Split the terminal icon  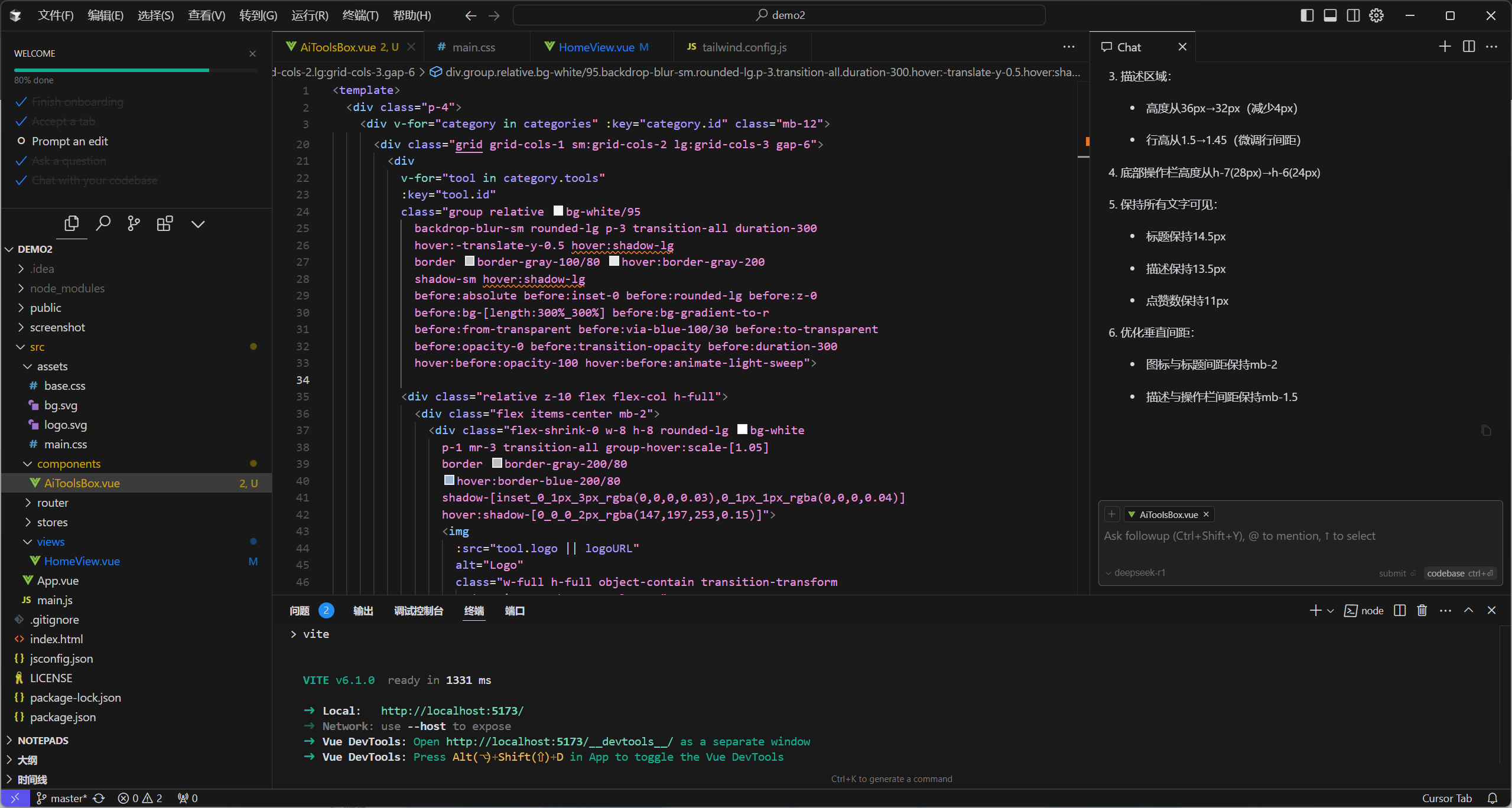(x=1400, y=610)
